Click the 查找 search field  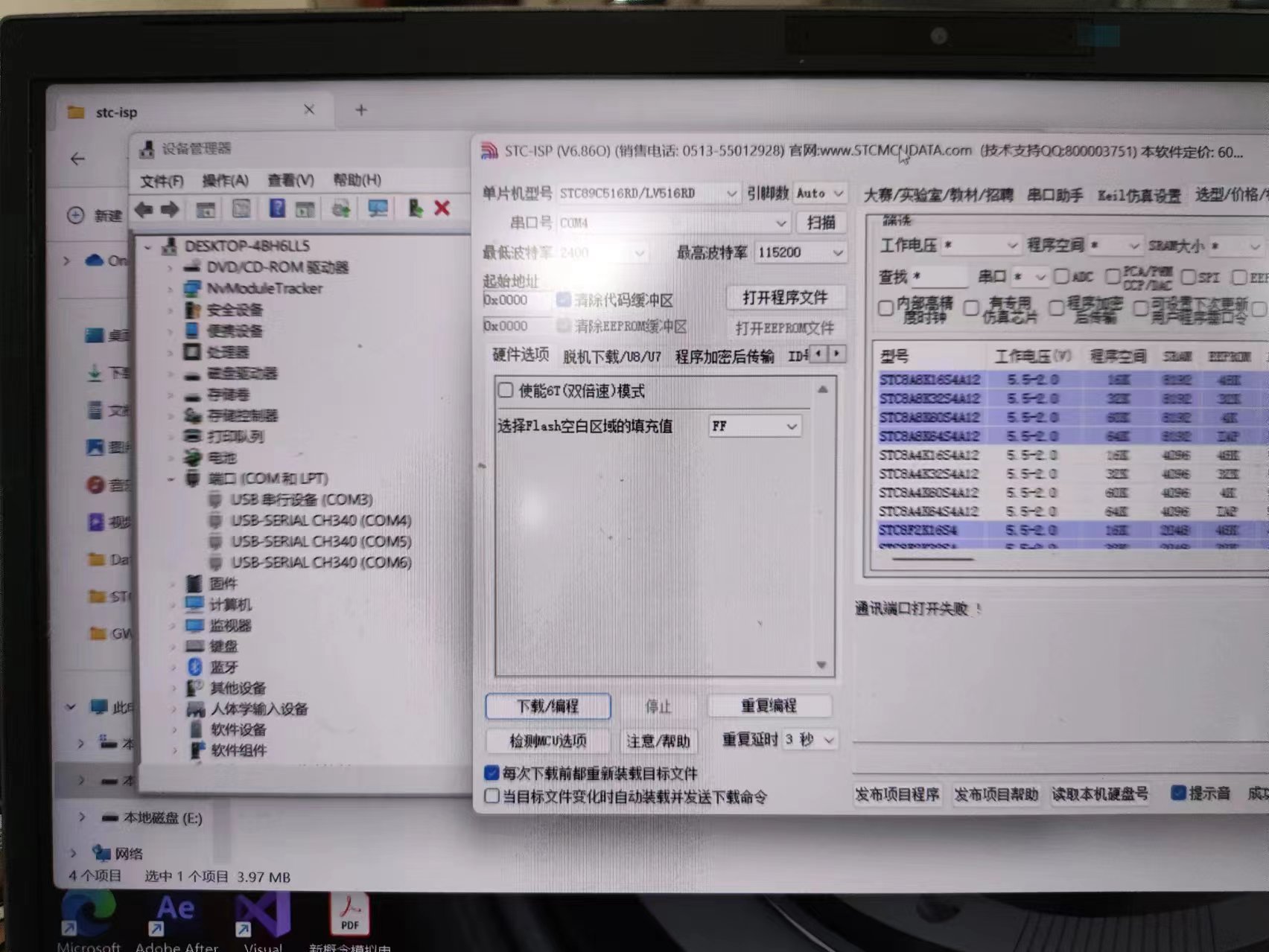tap(940, 277)
